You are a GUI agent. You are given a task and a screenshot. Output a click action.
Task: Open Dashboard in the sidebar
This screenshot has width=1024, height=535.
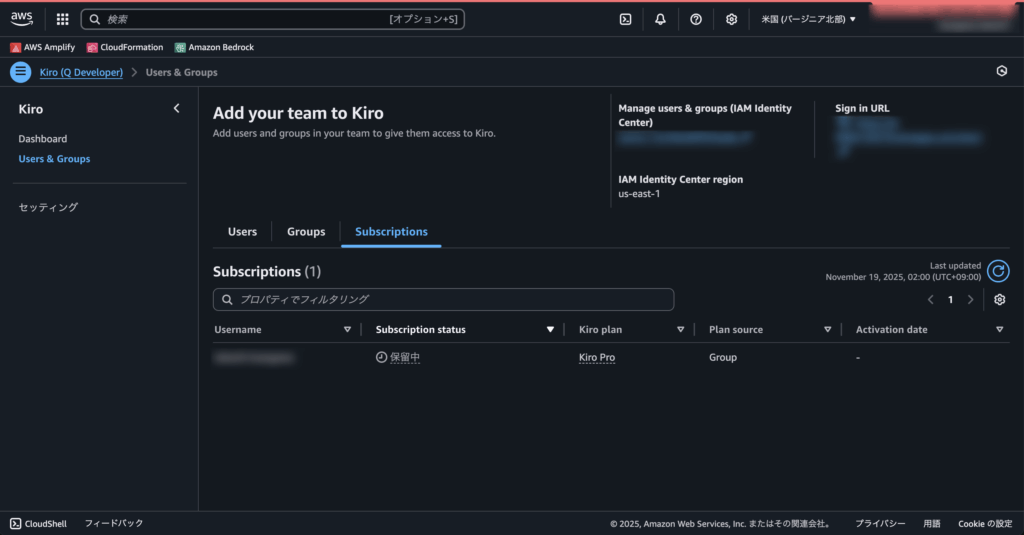43,139
